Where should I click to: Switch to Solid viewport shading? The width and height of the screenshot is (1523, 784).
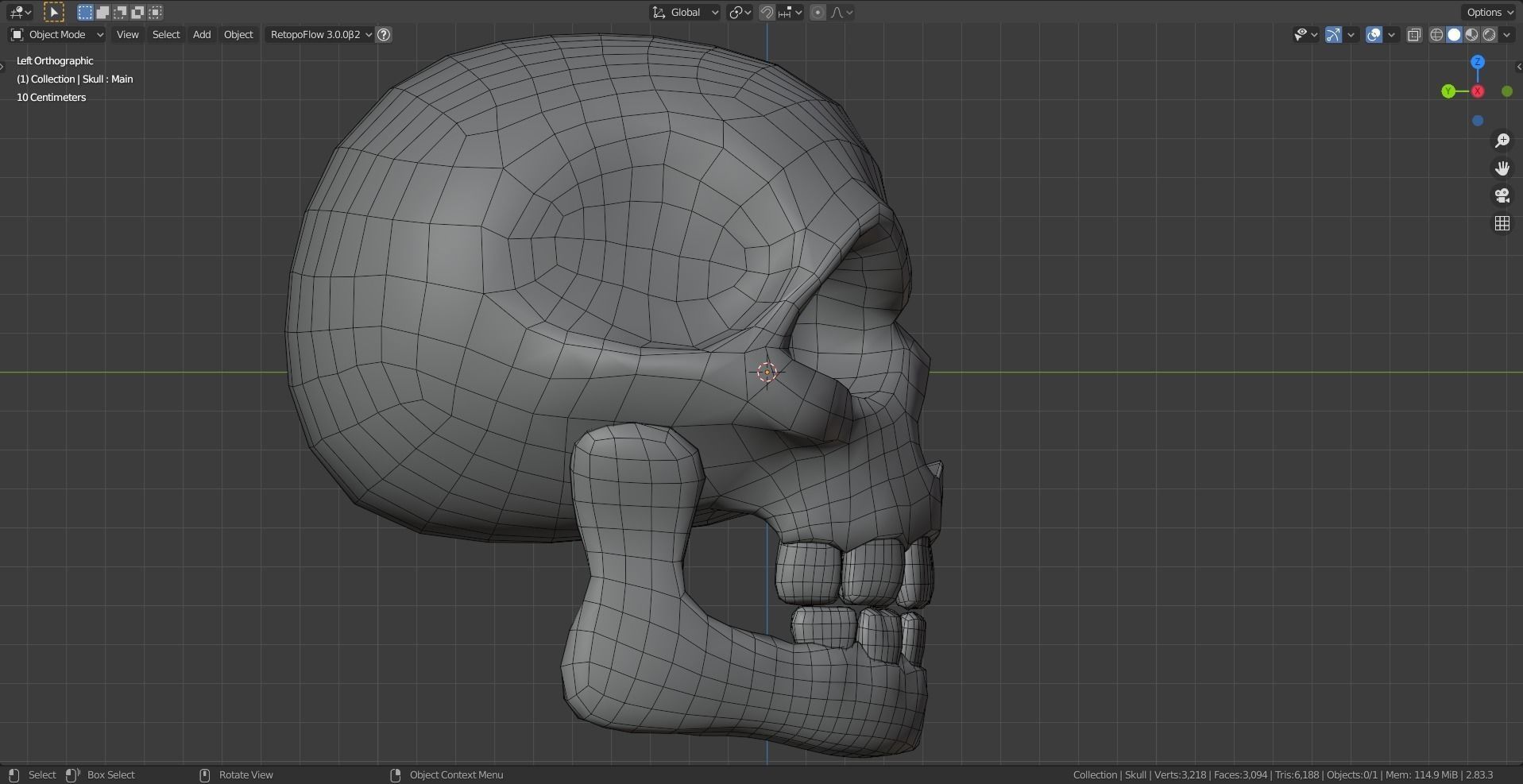coord(1454,34)
